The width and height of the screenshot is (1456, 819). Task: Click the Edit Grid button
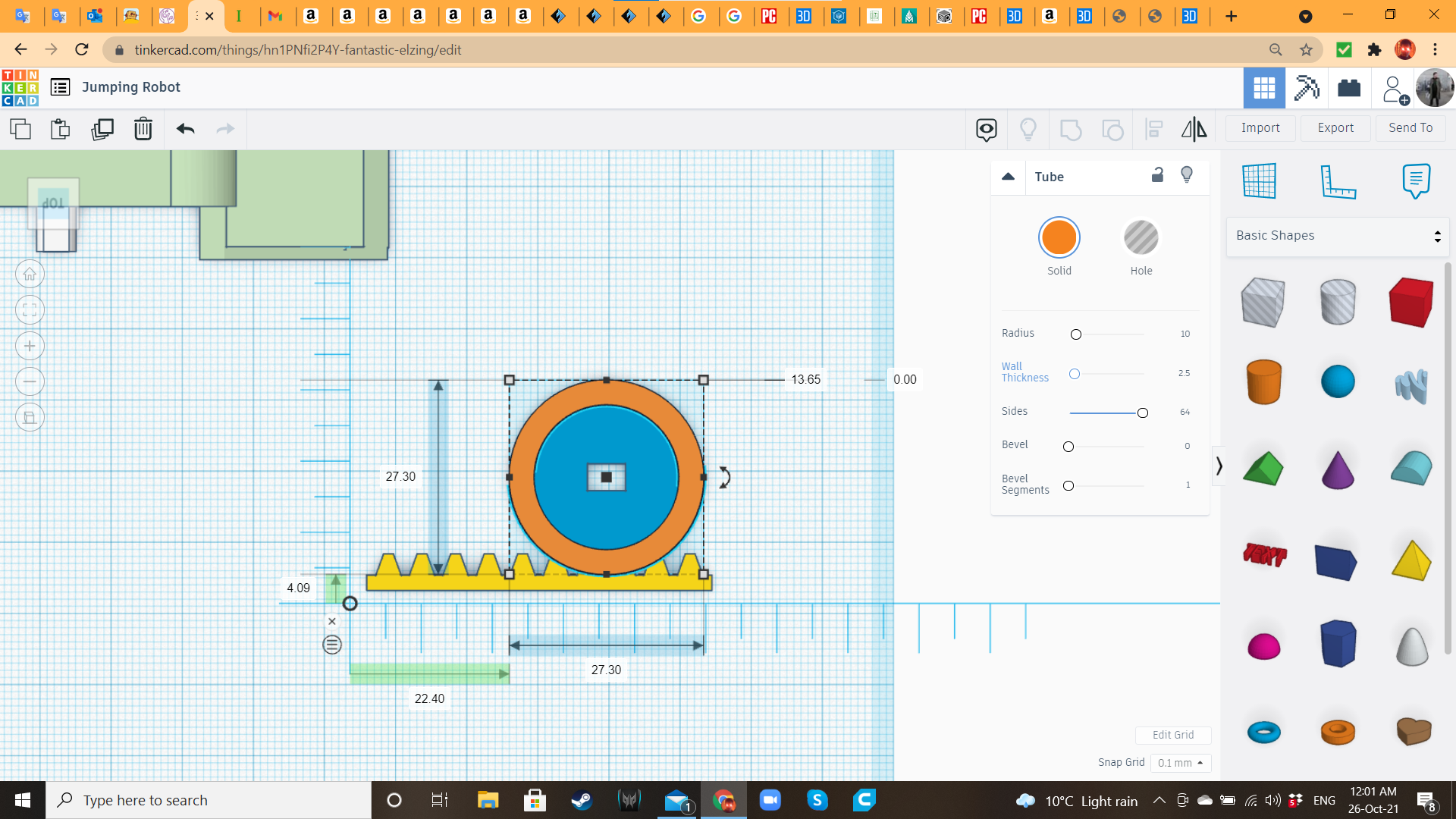click(1172, 735)
